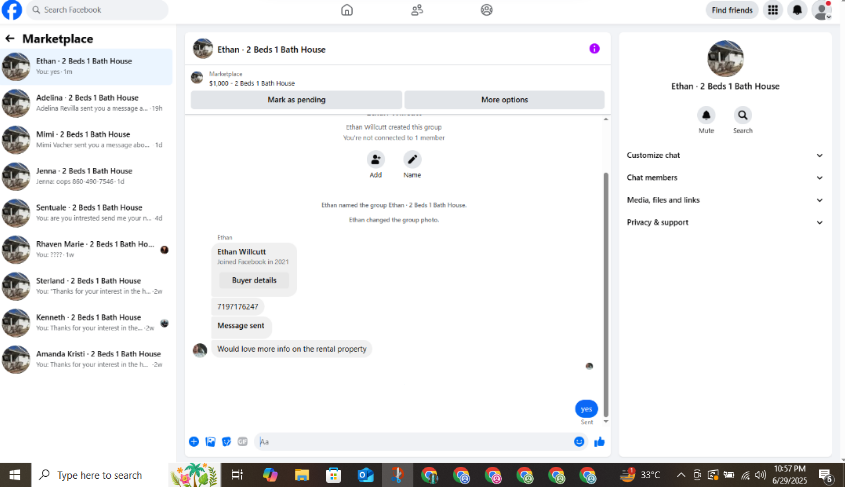Click the Name pencil icon in chat

pyautogui.click(x=412, y=159)
